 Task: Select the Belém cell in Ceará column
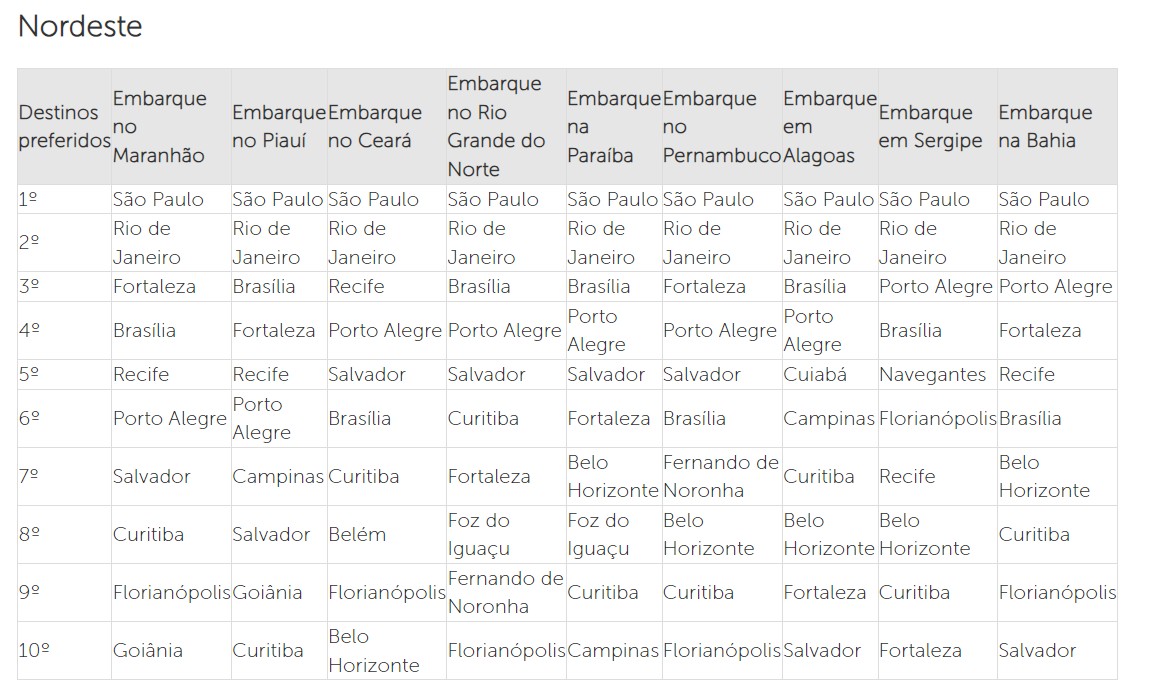pos(357,534)
